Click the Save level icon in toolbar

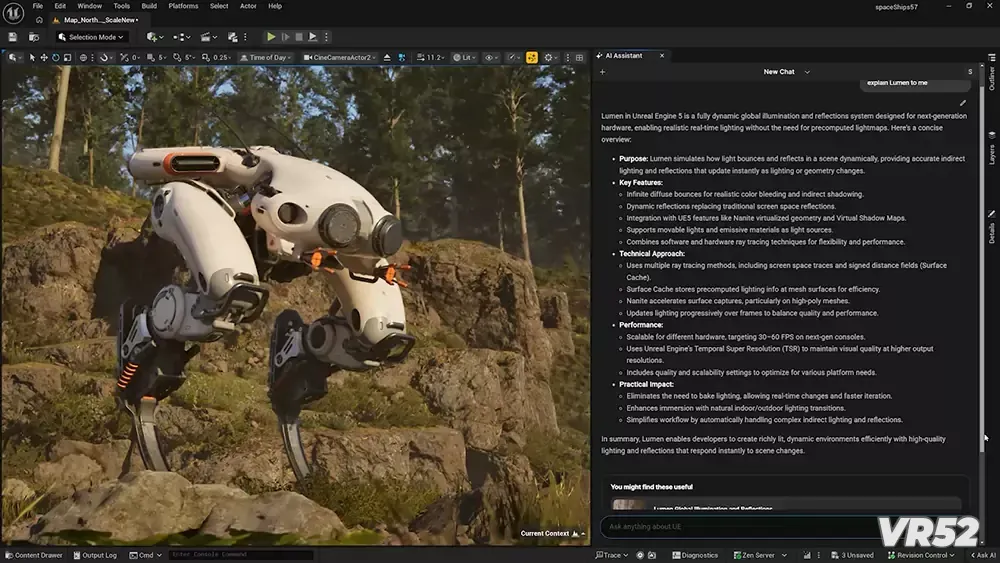[x=12, y=37]
